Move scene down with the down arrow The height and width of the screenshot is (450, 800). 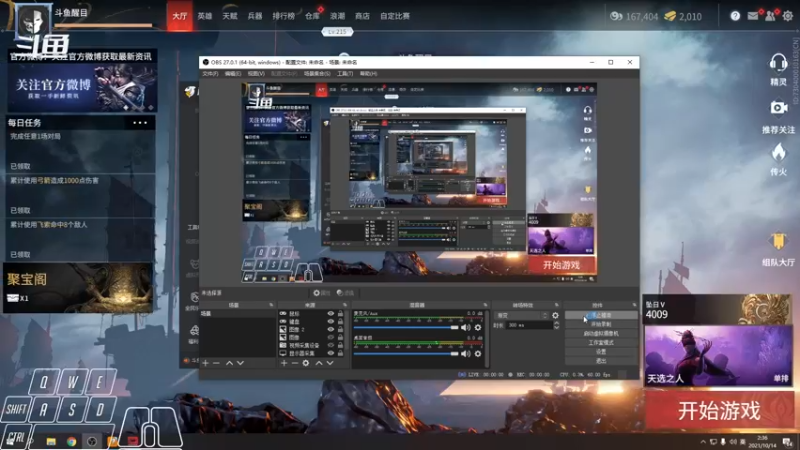coord(240,363)
